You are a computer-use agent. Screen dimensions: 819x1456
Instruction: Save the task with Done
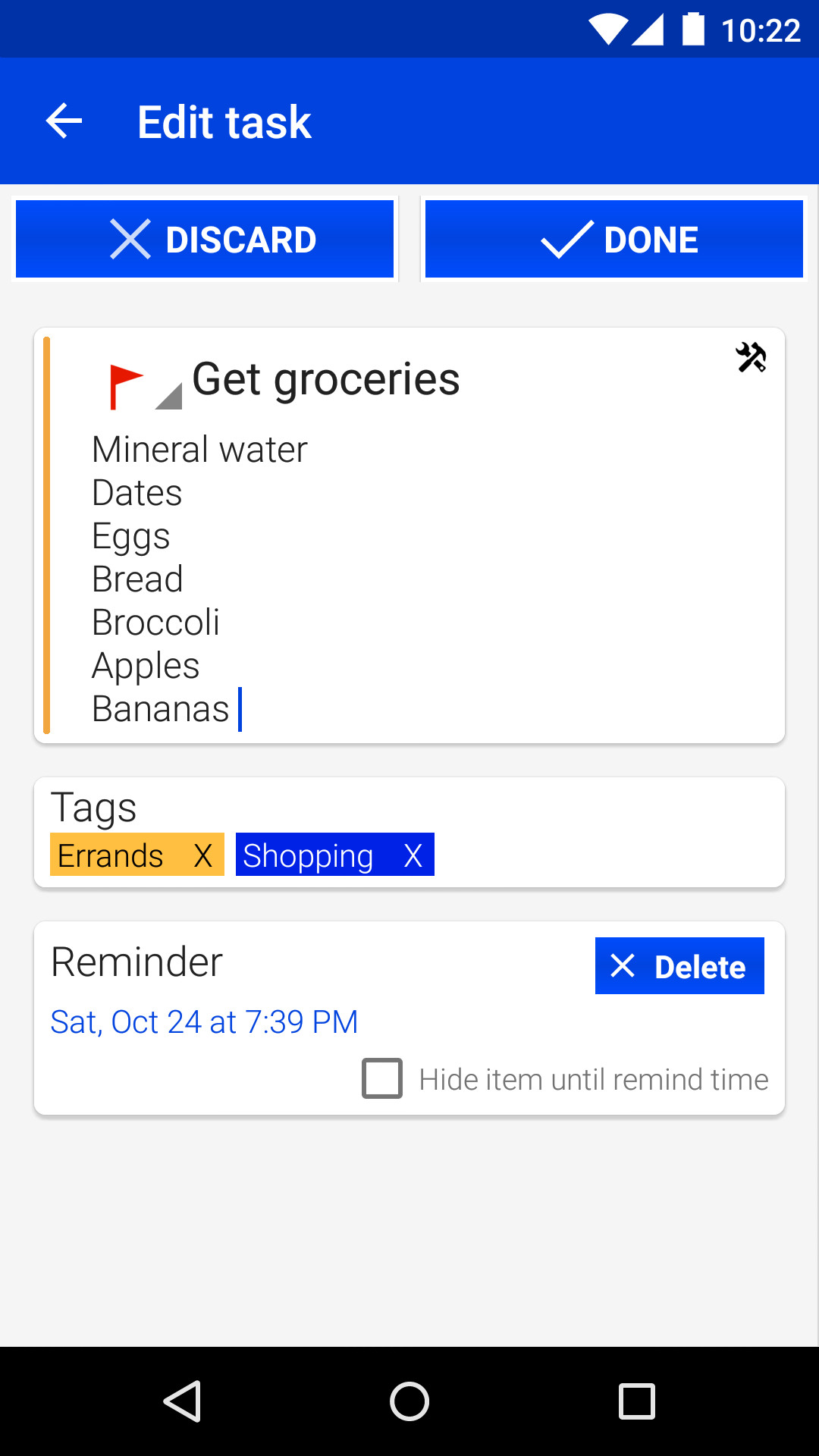pos(614,240)
